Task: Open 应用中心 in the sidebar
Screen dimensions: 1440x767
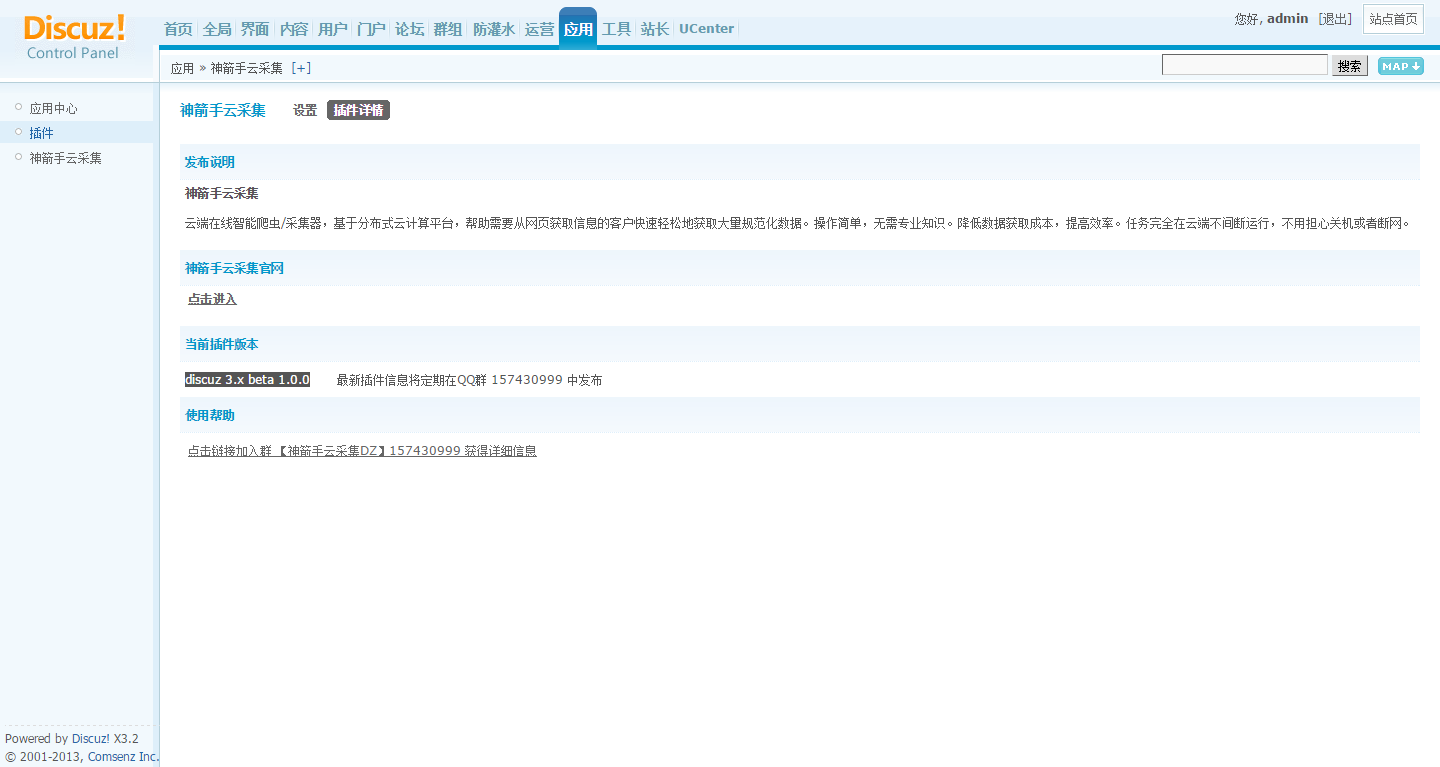Action: (53, 108)
